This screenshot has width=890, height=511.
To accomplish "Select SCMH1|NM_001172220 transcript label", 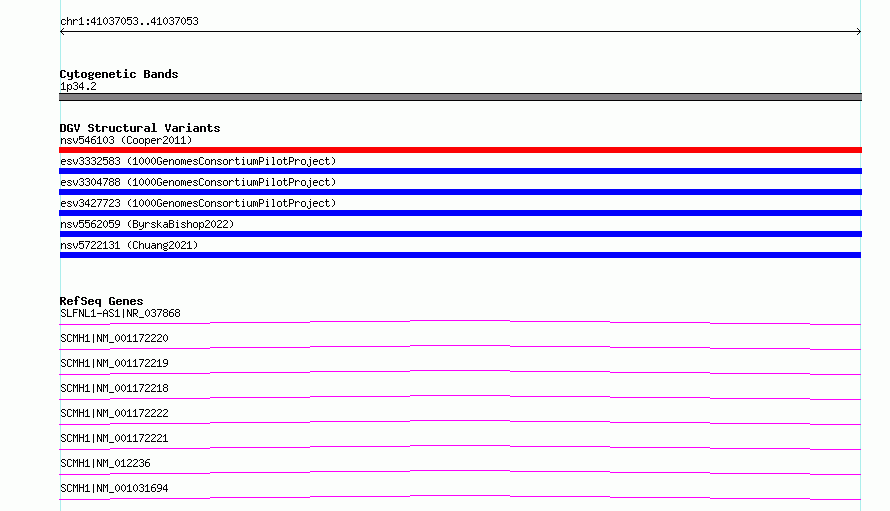I will [x=114, y=338].
